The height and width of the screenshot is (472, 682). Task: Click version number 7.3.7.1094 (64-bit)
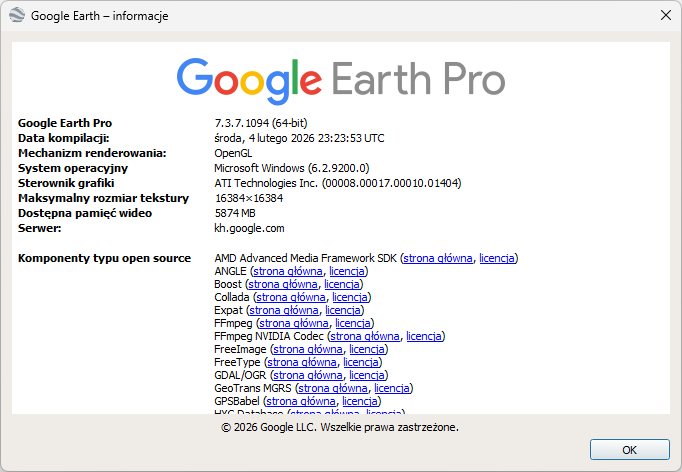click(261, 123)
